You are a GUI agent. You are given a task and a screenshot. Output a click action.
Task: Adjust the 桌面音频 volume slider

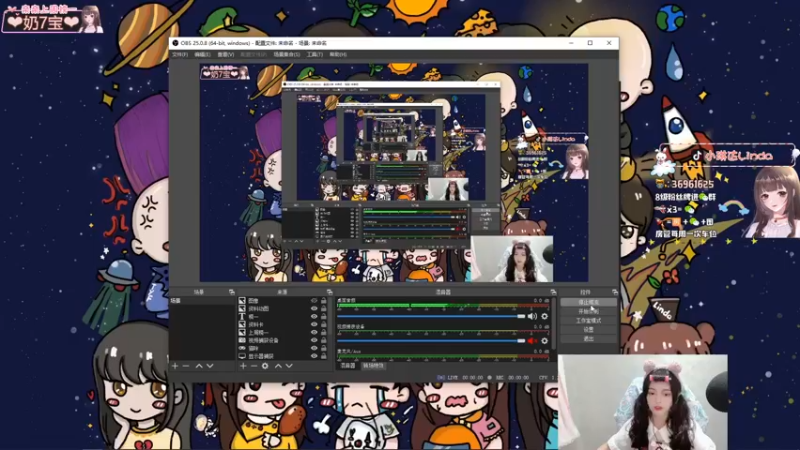coord(431,316)
